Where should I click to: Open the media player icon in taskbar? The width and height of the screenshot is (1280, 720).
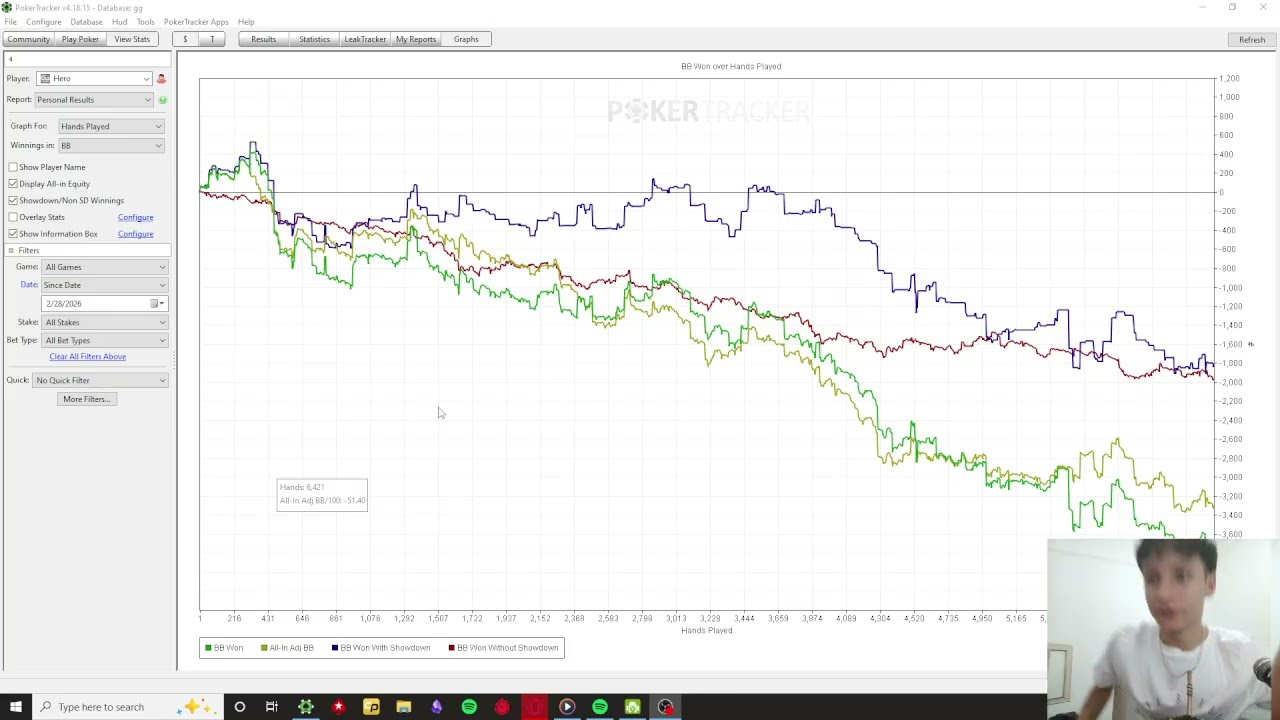(x=567, y=707)
